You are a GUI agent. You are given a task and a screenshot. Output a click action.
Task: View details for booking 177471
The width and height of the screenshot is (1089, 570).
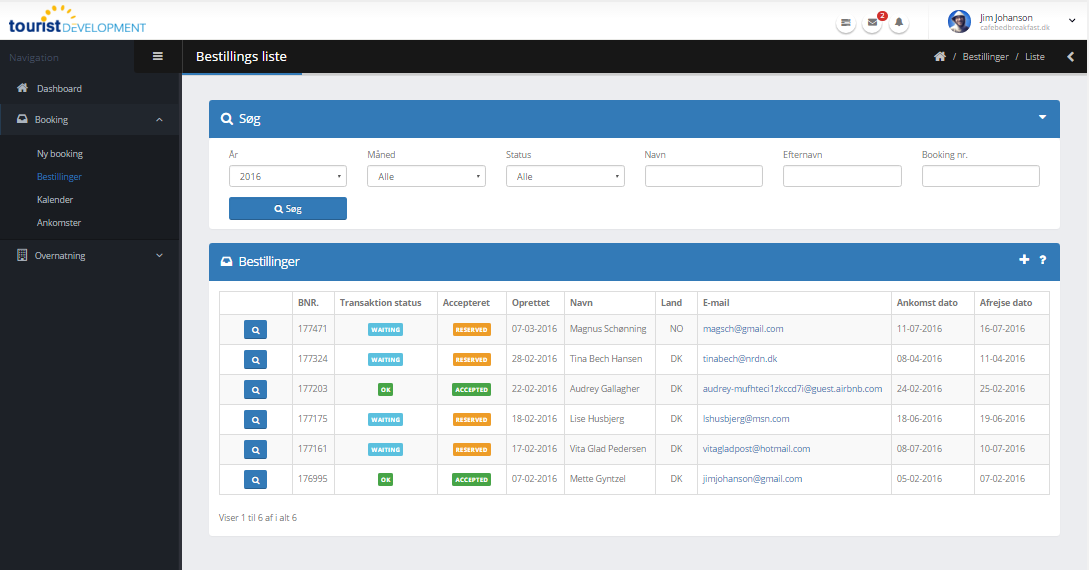(255, 329)
